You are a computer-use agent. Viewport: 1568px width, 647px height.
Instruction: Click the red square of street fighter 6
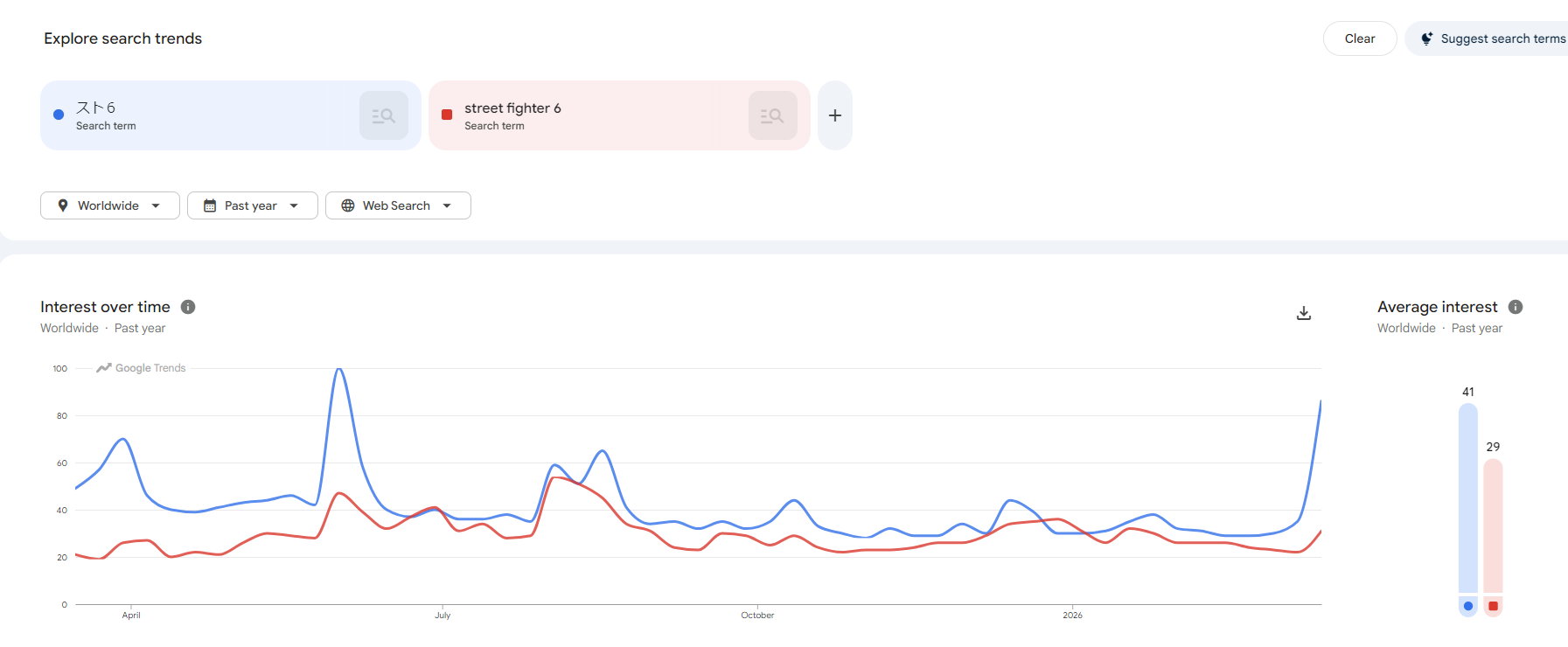click(447, 115)
